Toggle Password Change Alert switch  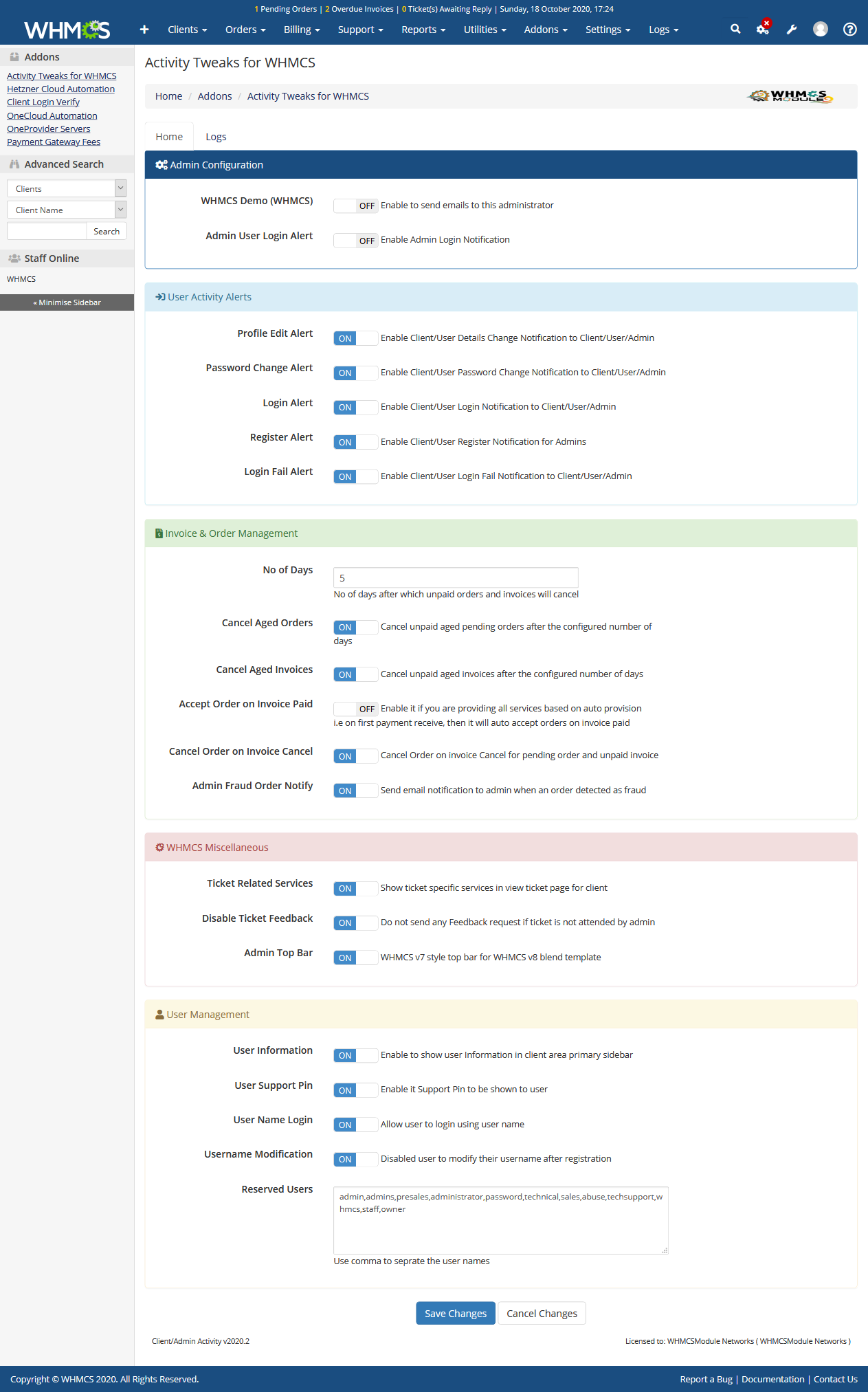coord(355,373)
